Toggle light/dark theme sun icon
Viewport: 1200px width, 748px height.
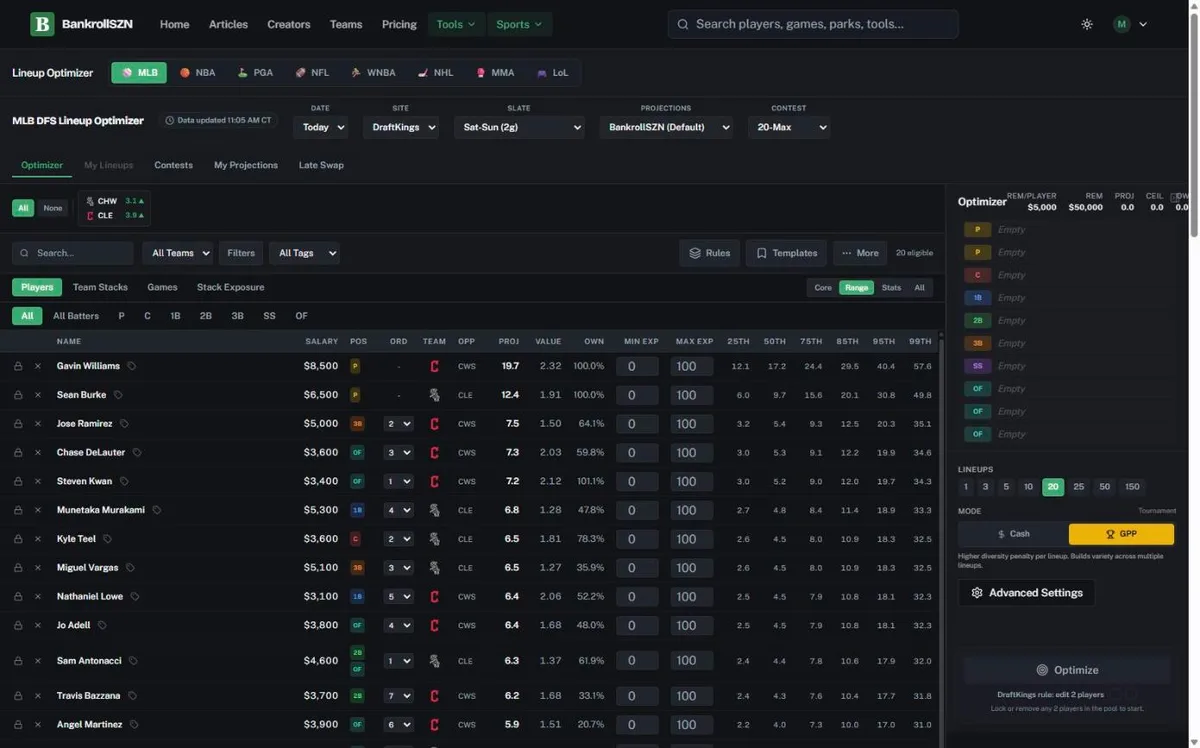click(x=1087, y=24)
